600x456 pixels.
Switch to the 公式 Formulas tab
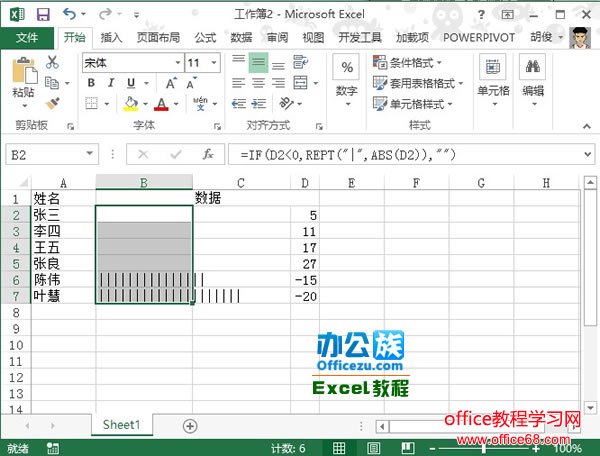point(205,37)
